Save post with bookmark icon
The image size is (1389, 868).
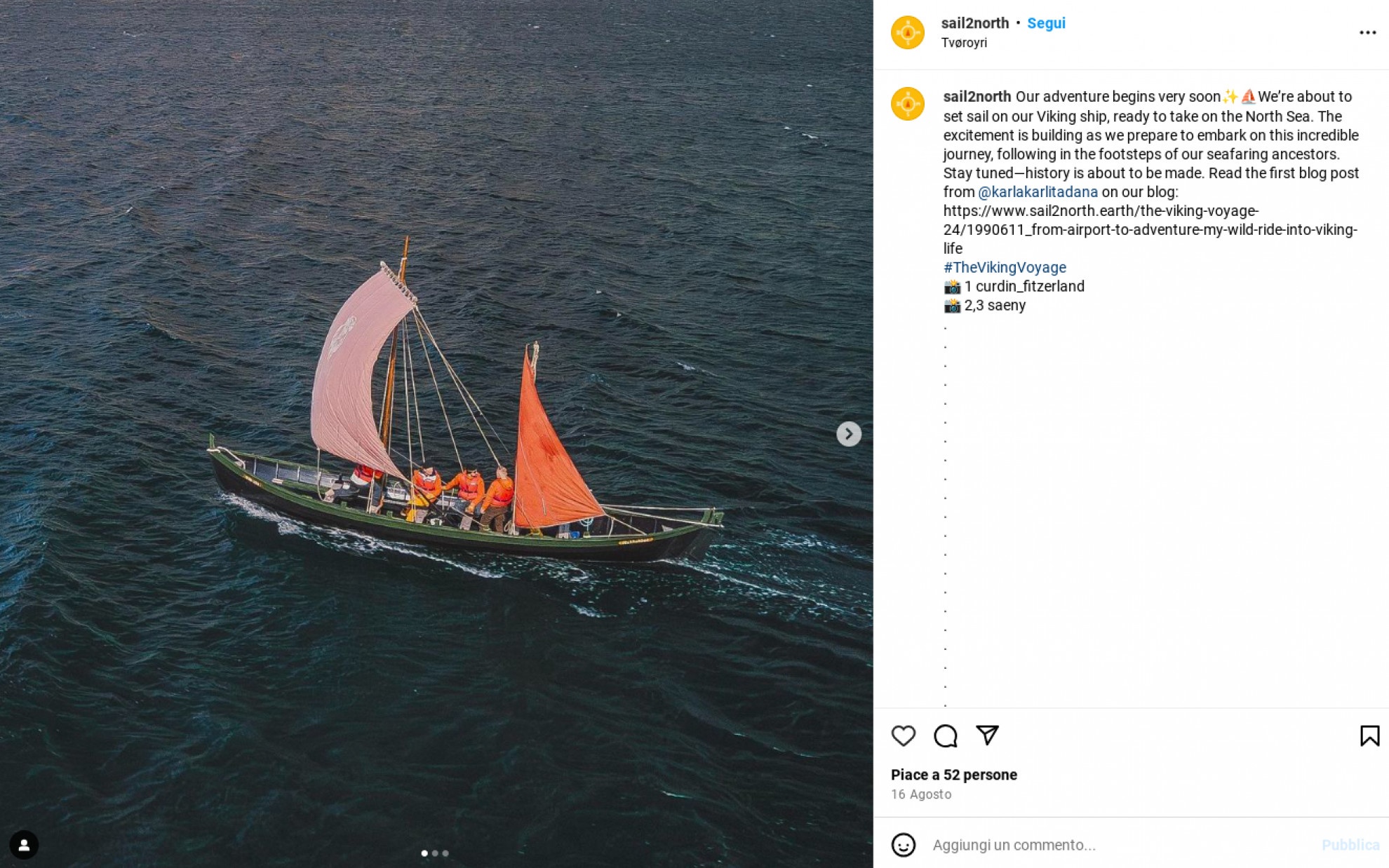pyautogui.click(x=1369, y=735)
